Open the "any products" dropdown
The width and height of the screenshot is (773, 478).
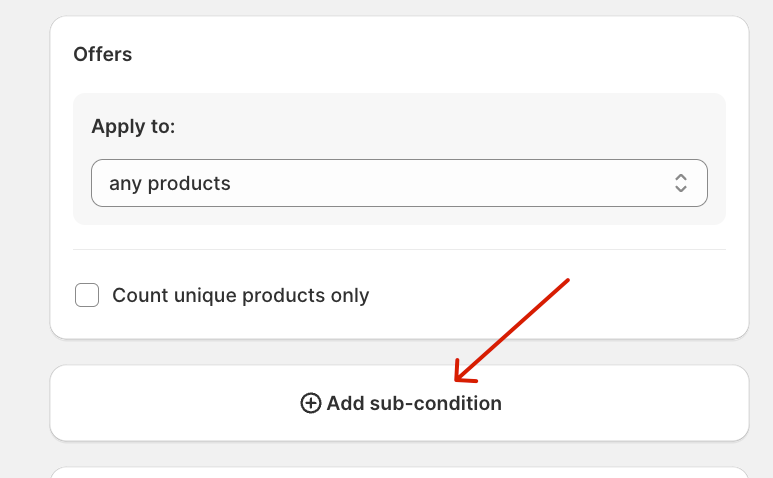[399, 183]
